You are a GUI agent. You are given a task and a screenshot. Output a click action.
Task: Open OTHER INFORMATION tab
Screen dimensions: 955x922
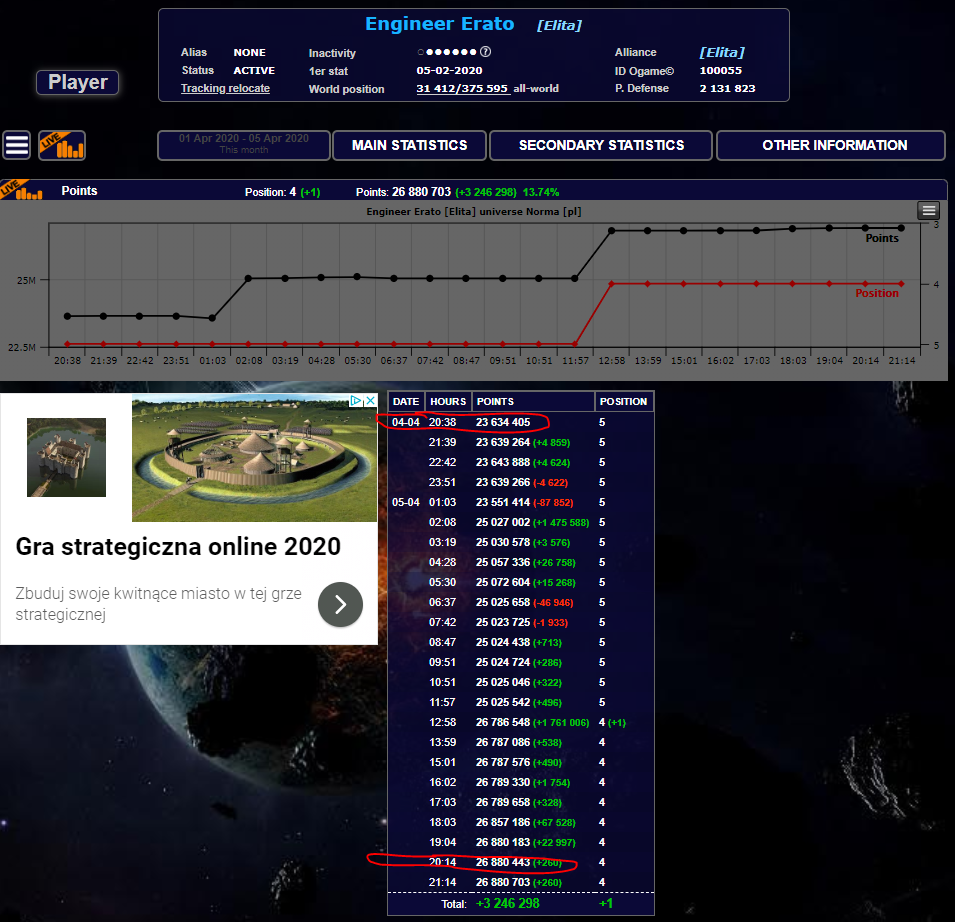click(831, 145)
